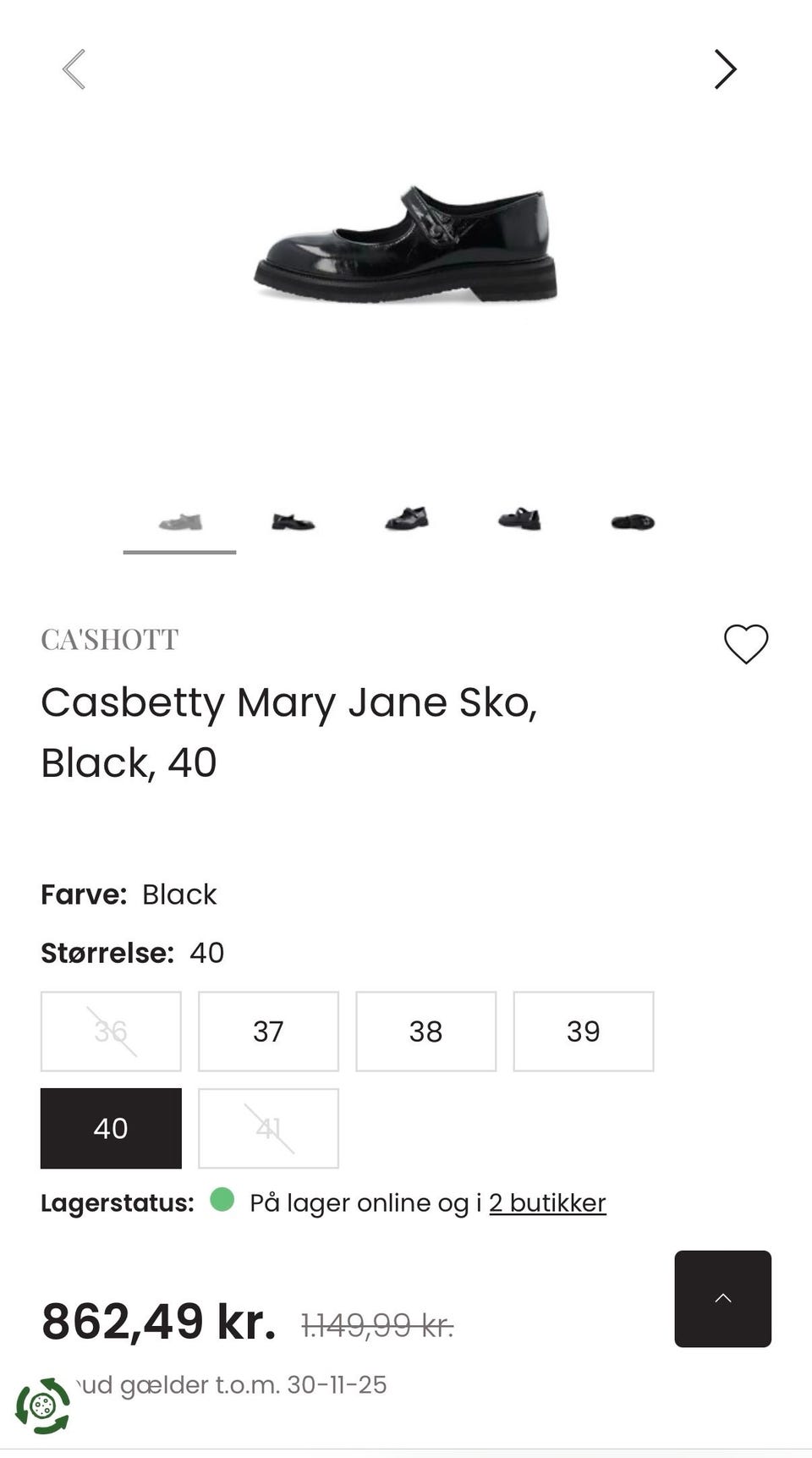Go to next product image arrow

(725, 69)
